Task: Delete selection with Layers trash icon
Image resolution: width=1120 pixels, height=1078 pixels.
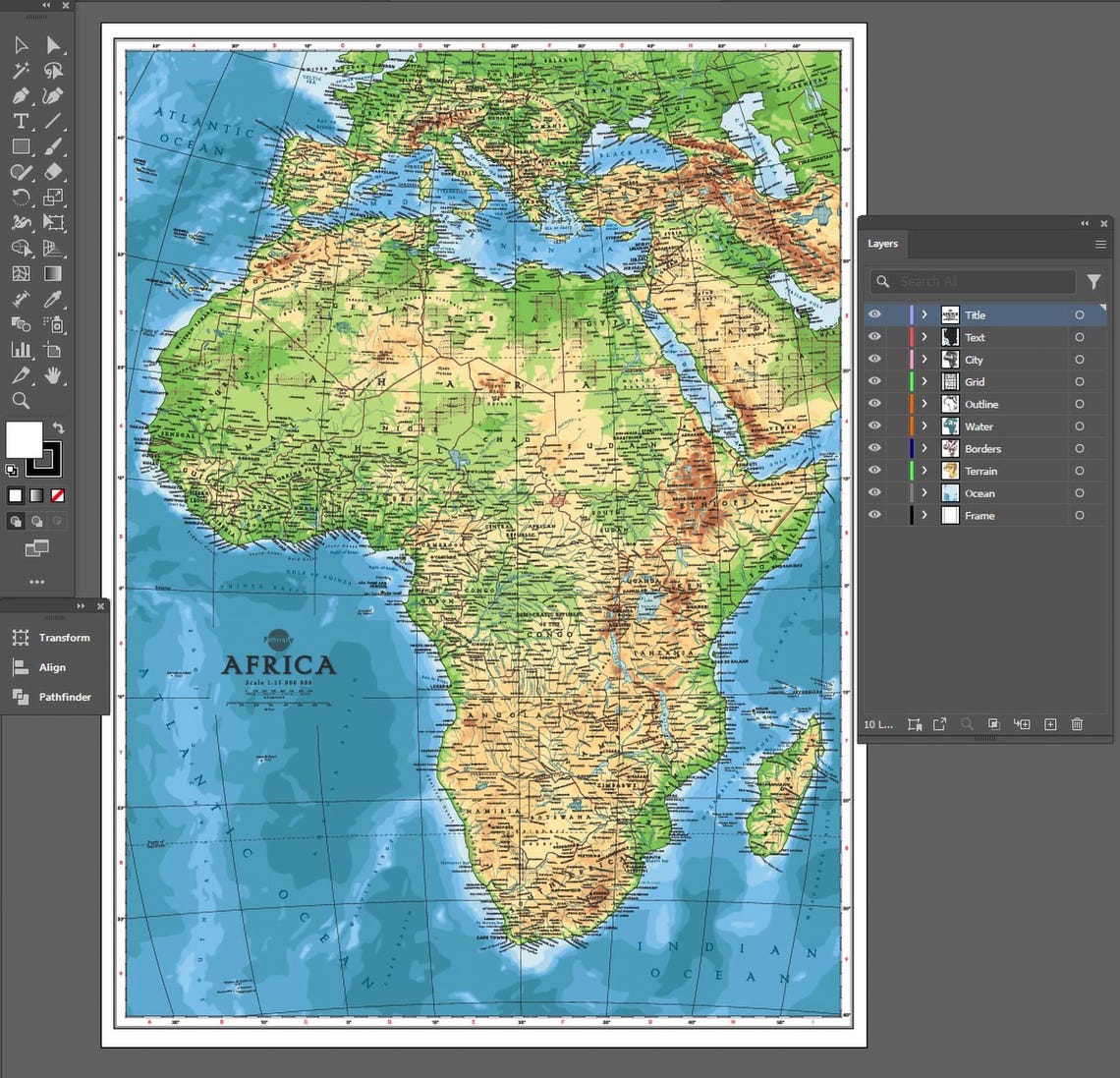Action: pyautogui.click(x=1077, y=724)
